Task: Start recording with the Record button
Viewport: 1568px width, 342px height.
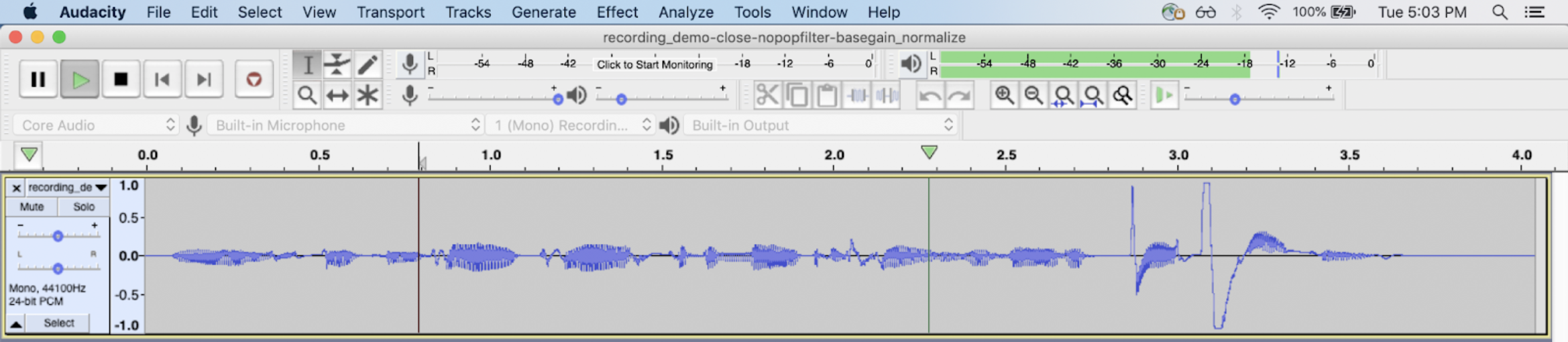Action: (254, 79)
